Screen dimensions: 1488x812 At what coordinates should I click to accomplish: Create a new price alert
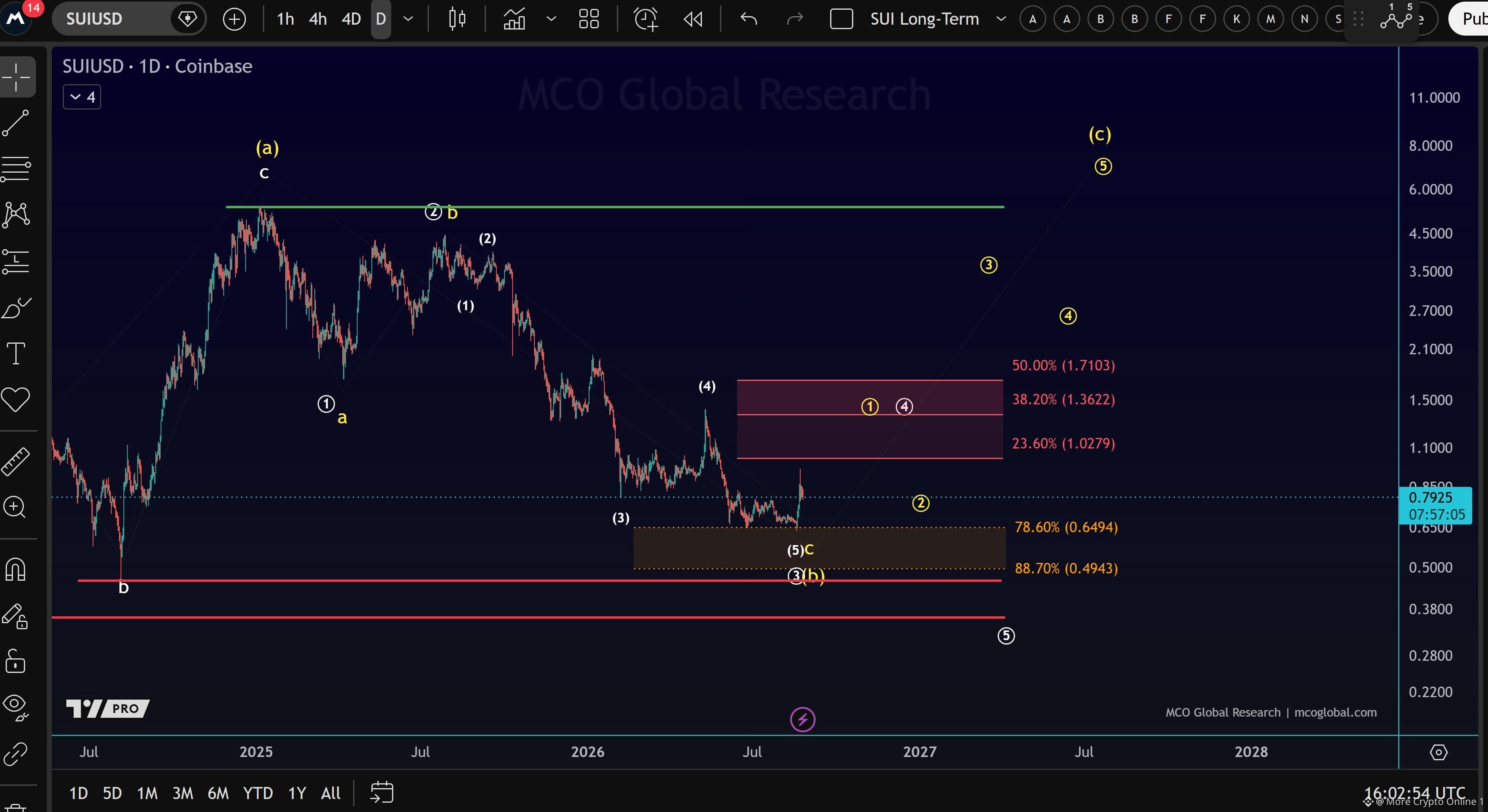pyautogui.click(x=646, y=19)
